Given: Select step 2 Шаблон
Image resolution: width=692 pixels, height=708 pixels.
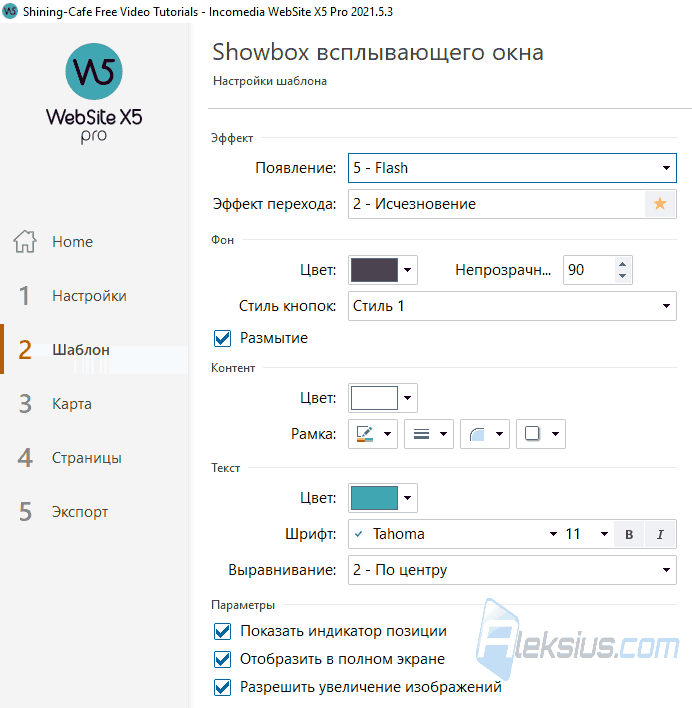Looking at the screenshot, I should (94, 349).
